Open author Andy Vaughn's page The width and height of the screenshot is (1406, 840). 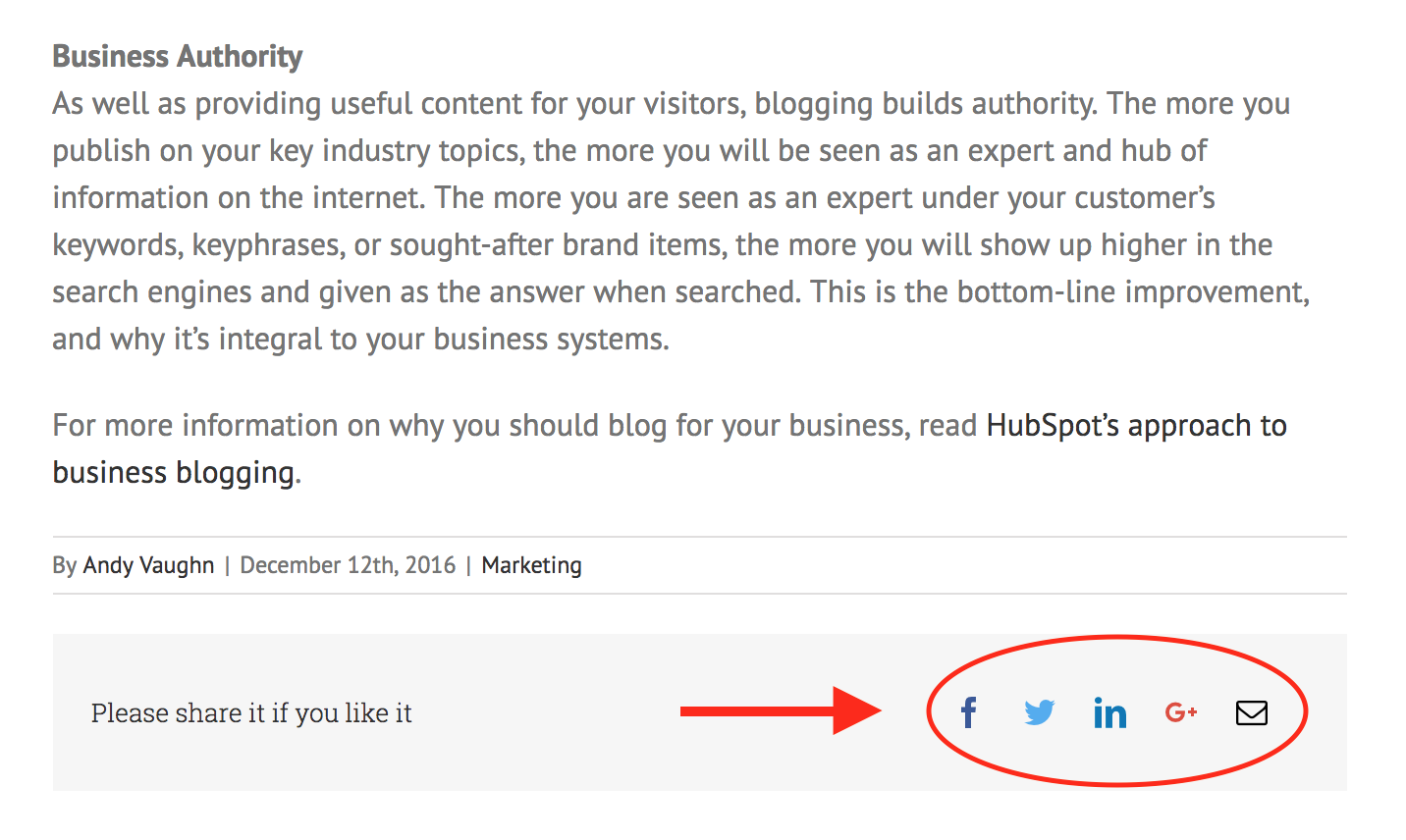(x=148, y=565)
